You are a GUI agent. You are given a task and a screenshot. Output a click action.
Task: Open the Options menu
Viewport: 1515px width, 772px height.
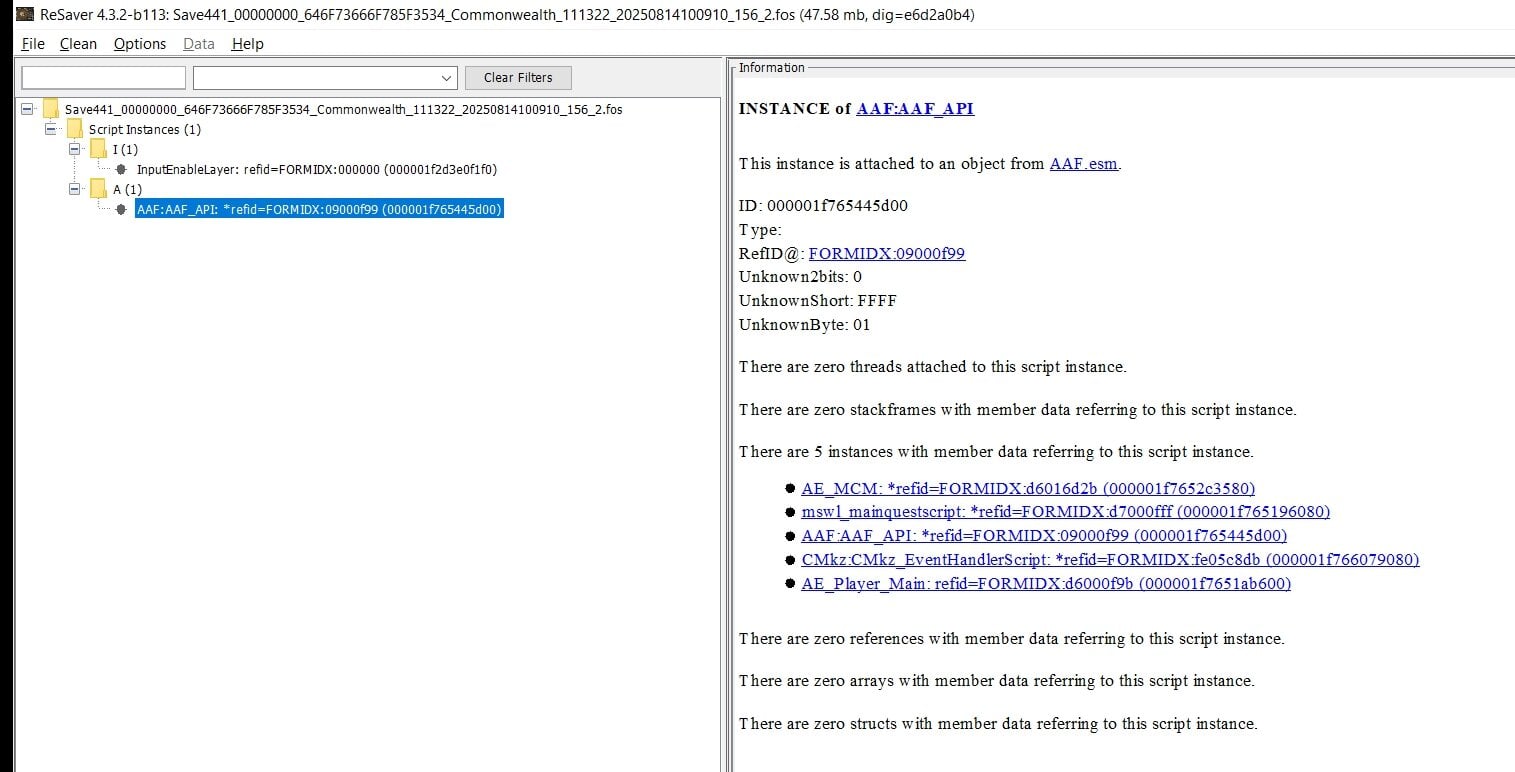(139, 44)
